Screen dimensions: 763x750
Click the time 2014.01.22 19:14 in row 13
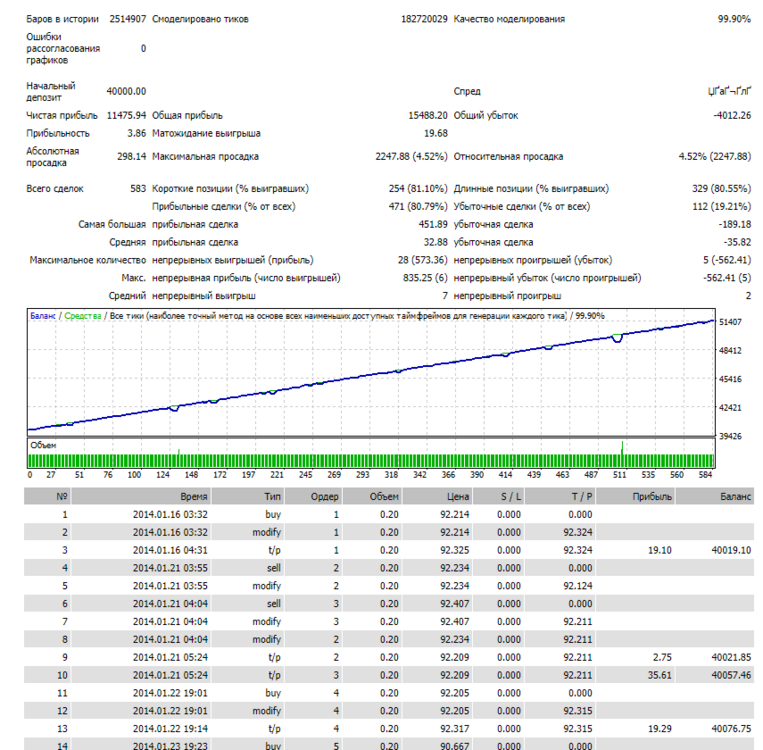[x=170, y=729]
